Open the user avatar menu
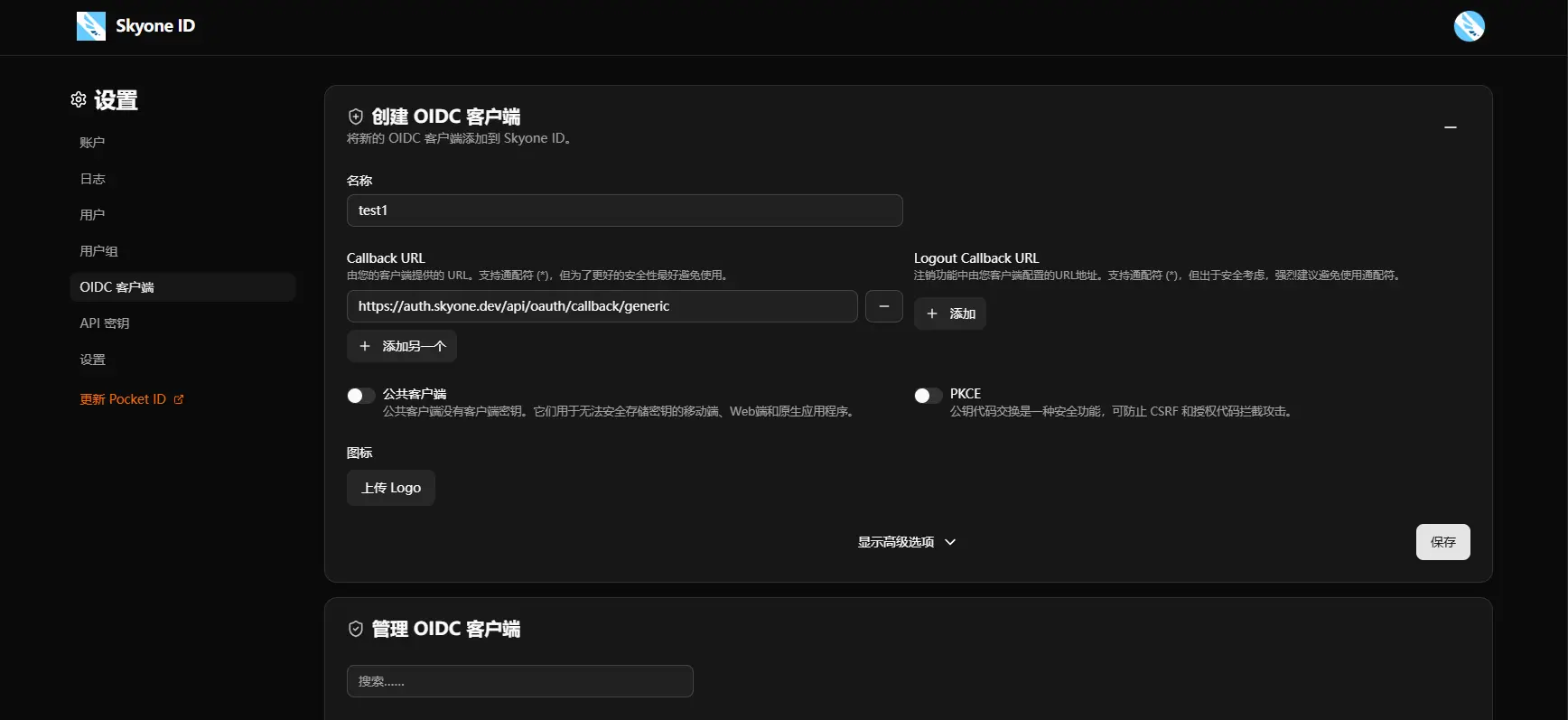The width and height of the screenshot is (1568, 720). click(1469, 26)
